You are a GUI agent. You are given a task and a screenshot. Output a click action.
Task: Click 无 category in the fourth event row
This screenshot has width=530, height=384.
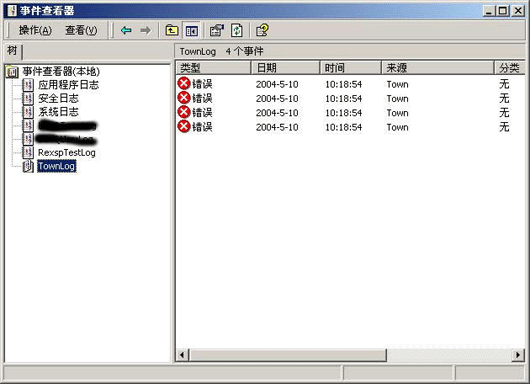pyautogui.click(x=504, y=127)
